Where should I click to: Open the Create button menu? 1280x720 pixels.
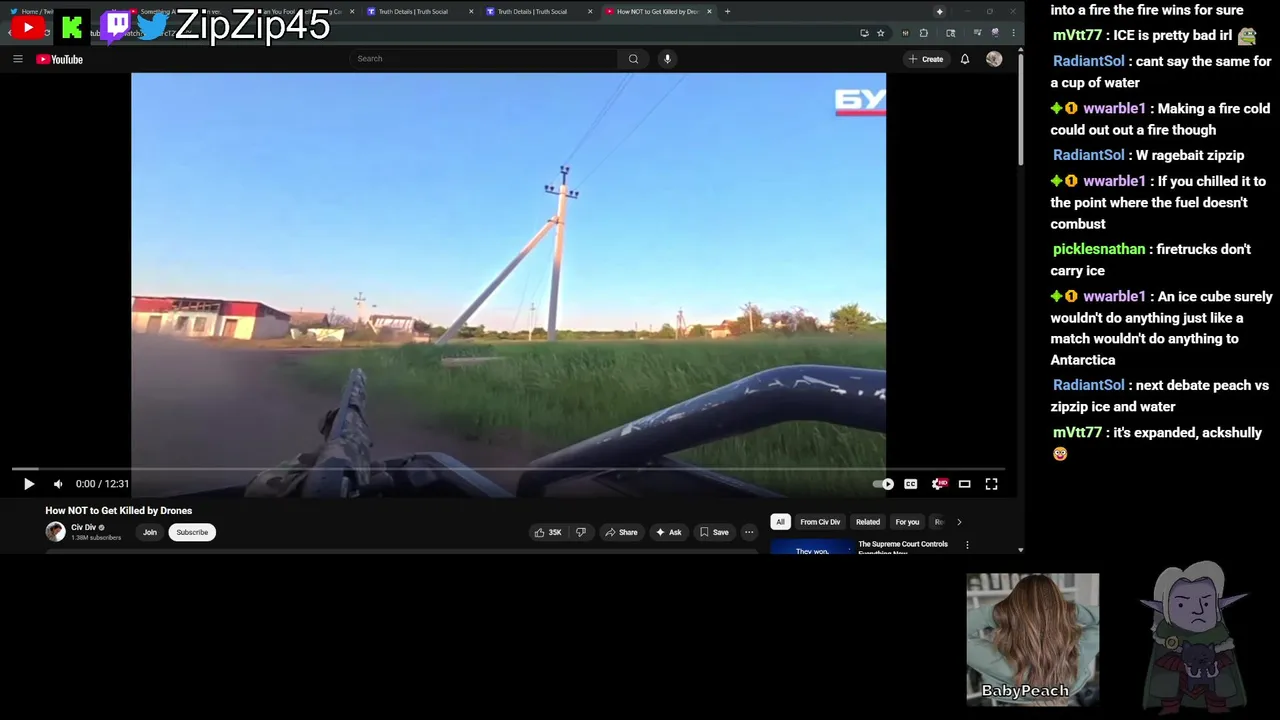[x=925, y=59]
